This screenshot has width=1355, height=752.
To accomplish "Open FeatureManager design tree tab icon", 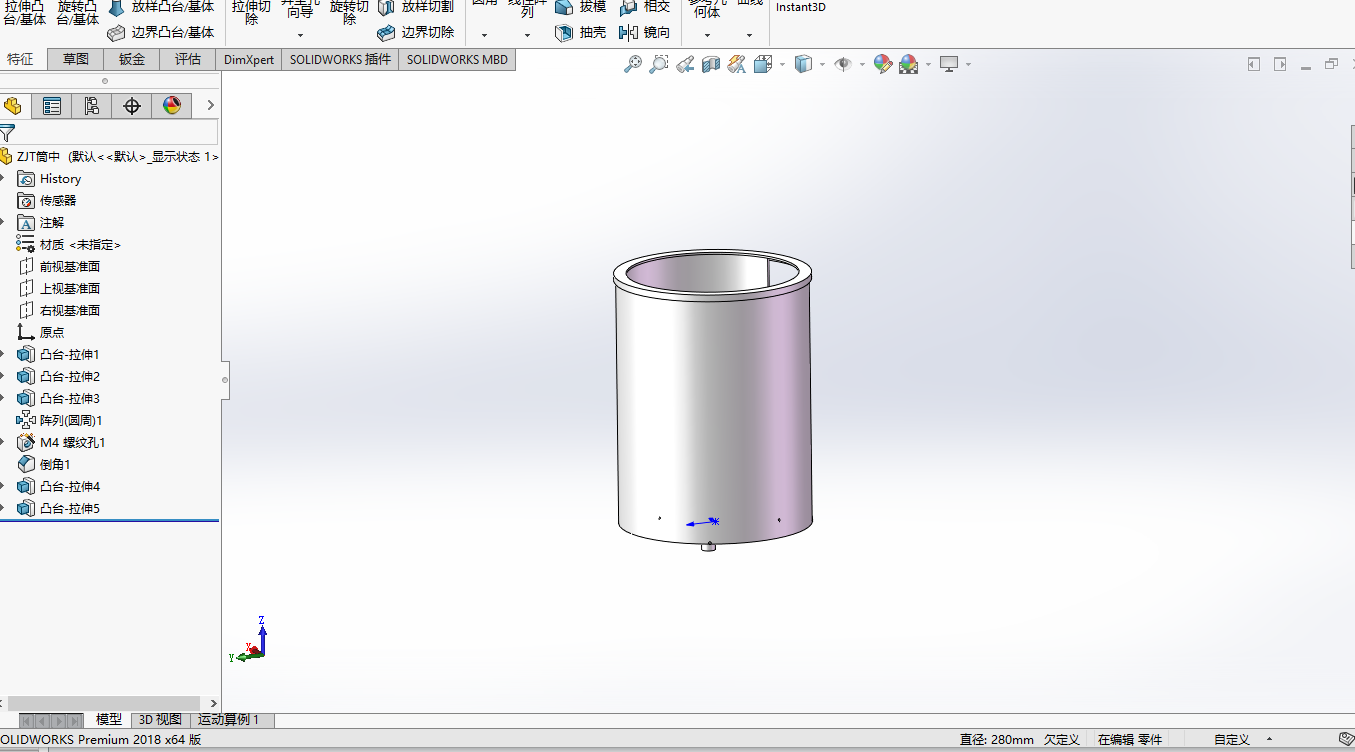I will tap(13, 106).
